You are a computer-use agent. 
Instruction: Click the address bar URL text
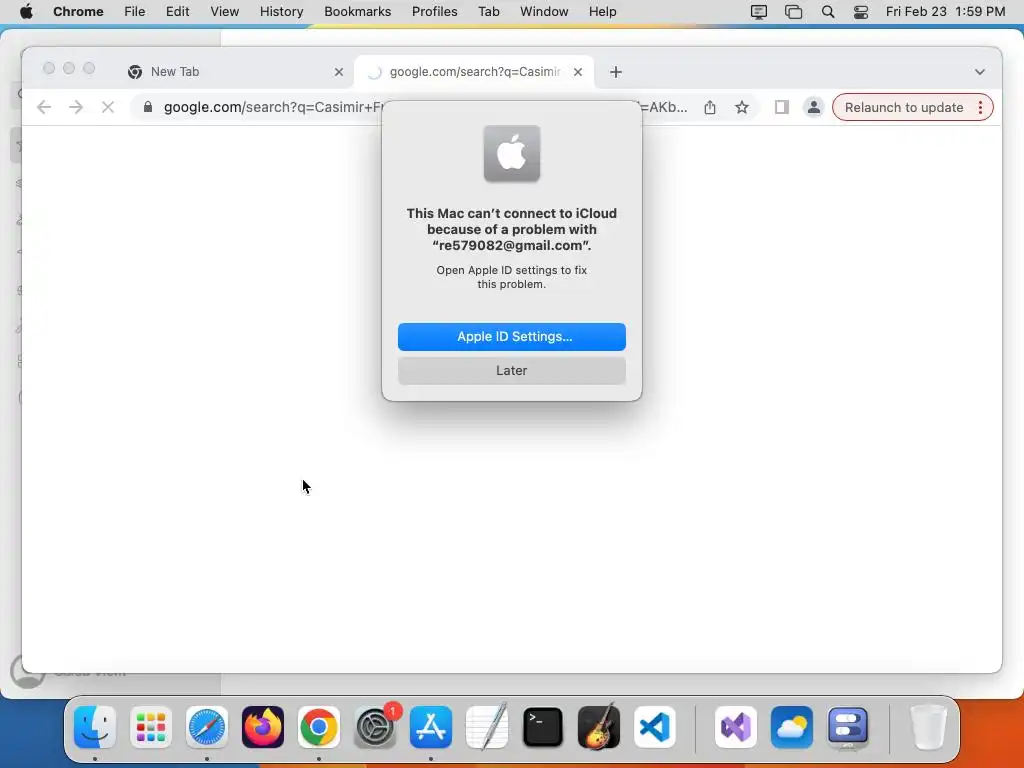[x=273, y=107]
